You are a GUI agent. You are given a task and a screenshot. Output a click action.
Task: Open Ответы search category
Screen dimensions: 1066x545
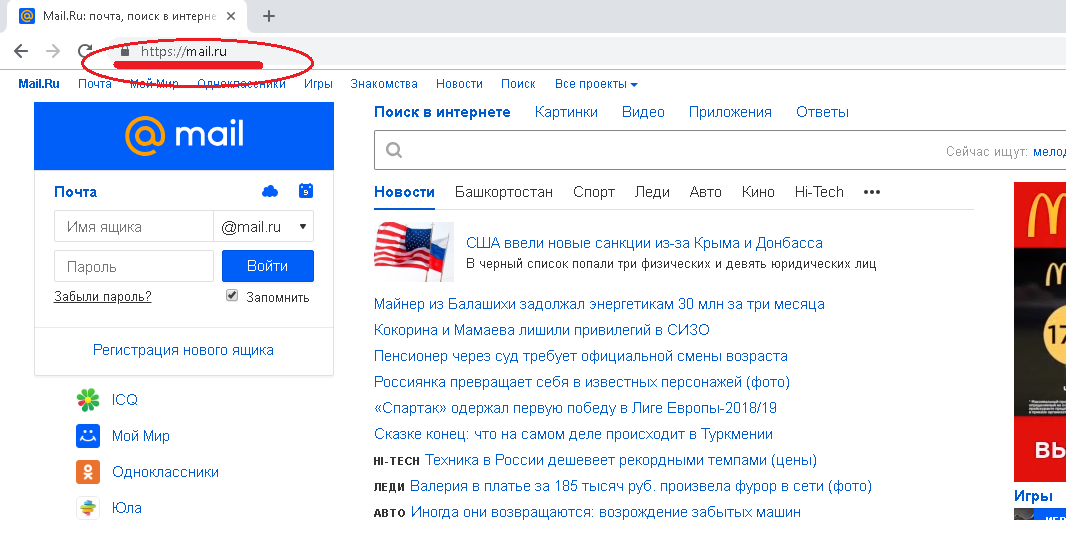(823, 112)
